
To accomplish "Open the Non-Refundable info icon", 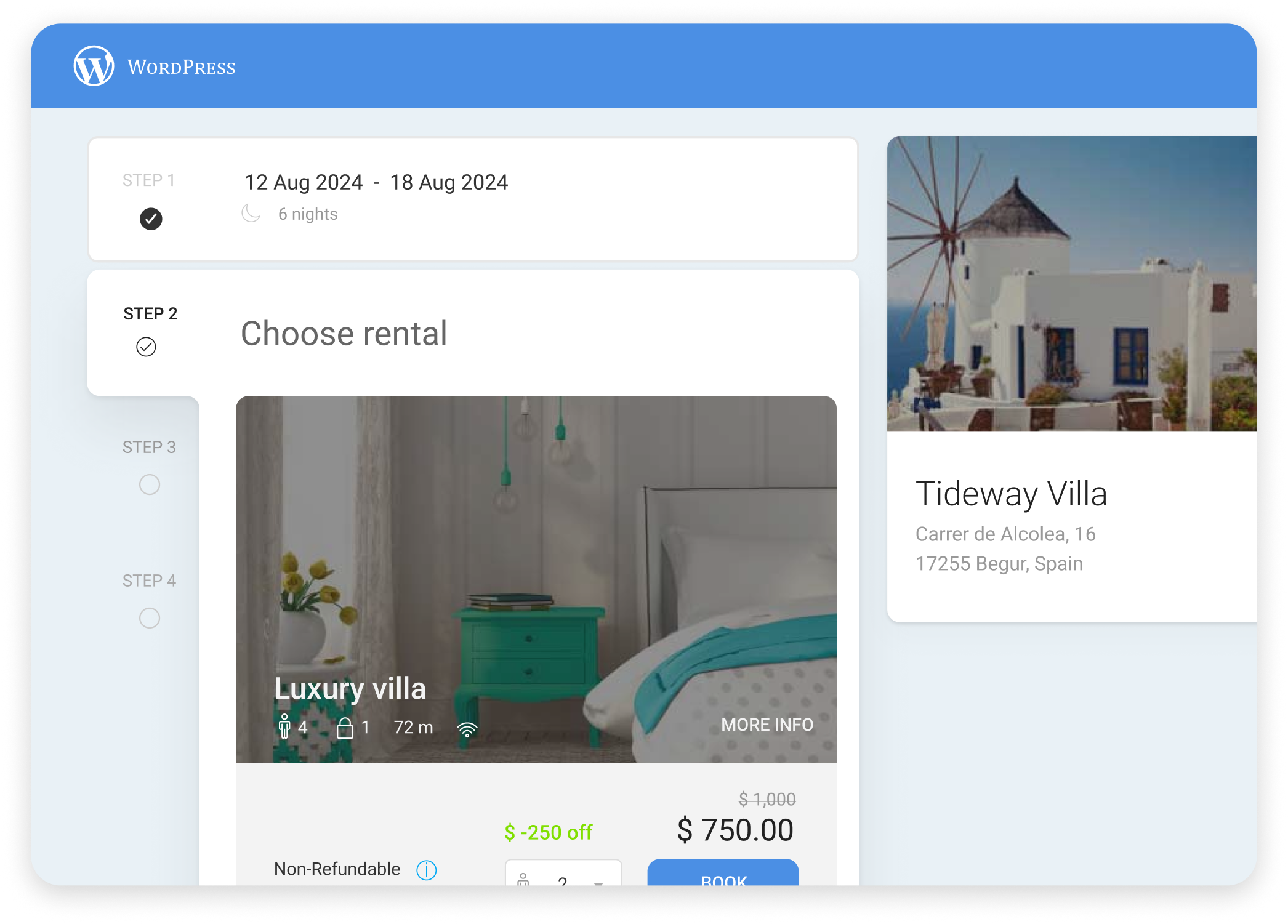I will point(426,870).
